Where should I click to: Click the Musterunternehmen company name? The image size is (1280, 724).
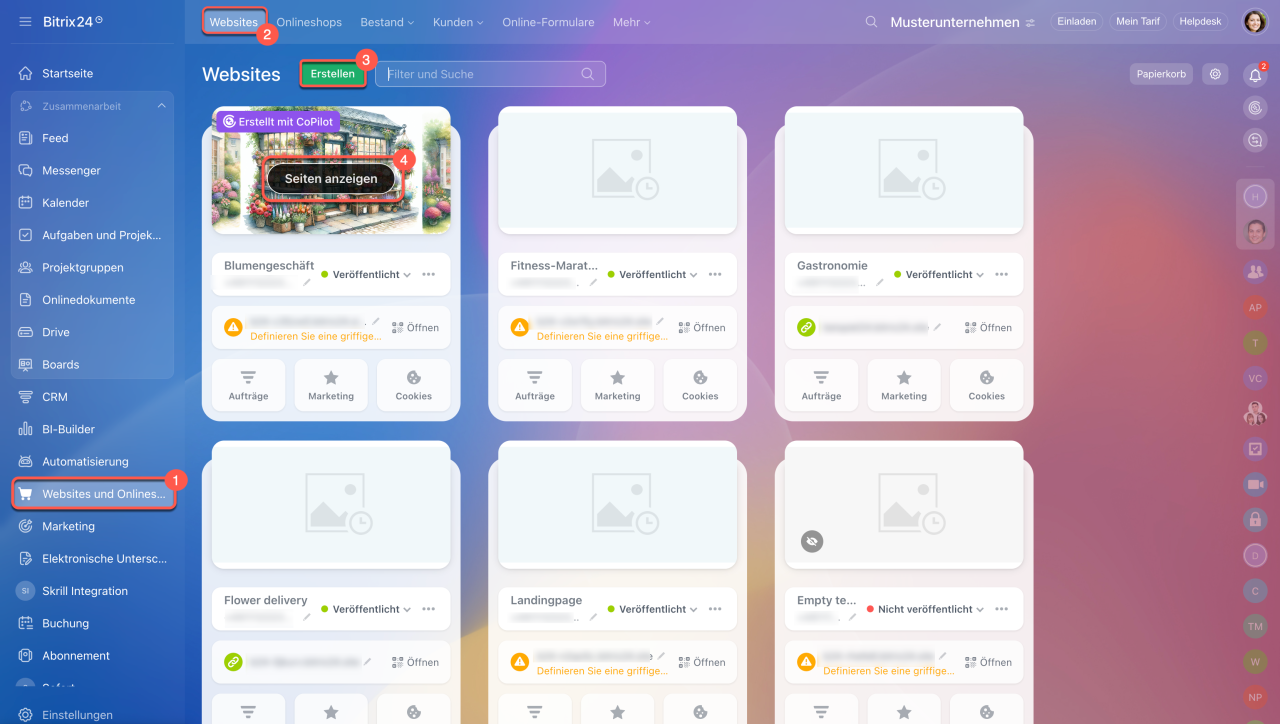[955, 22]
